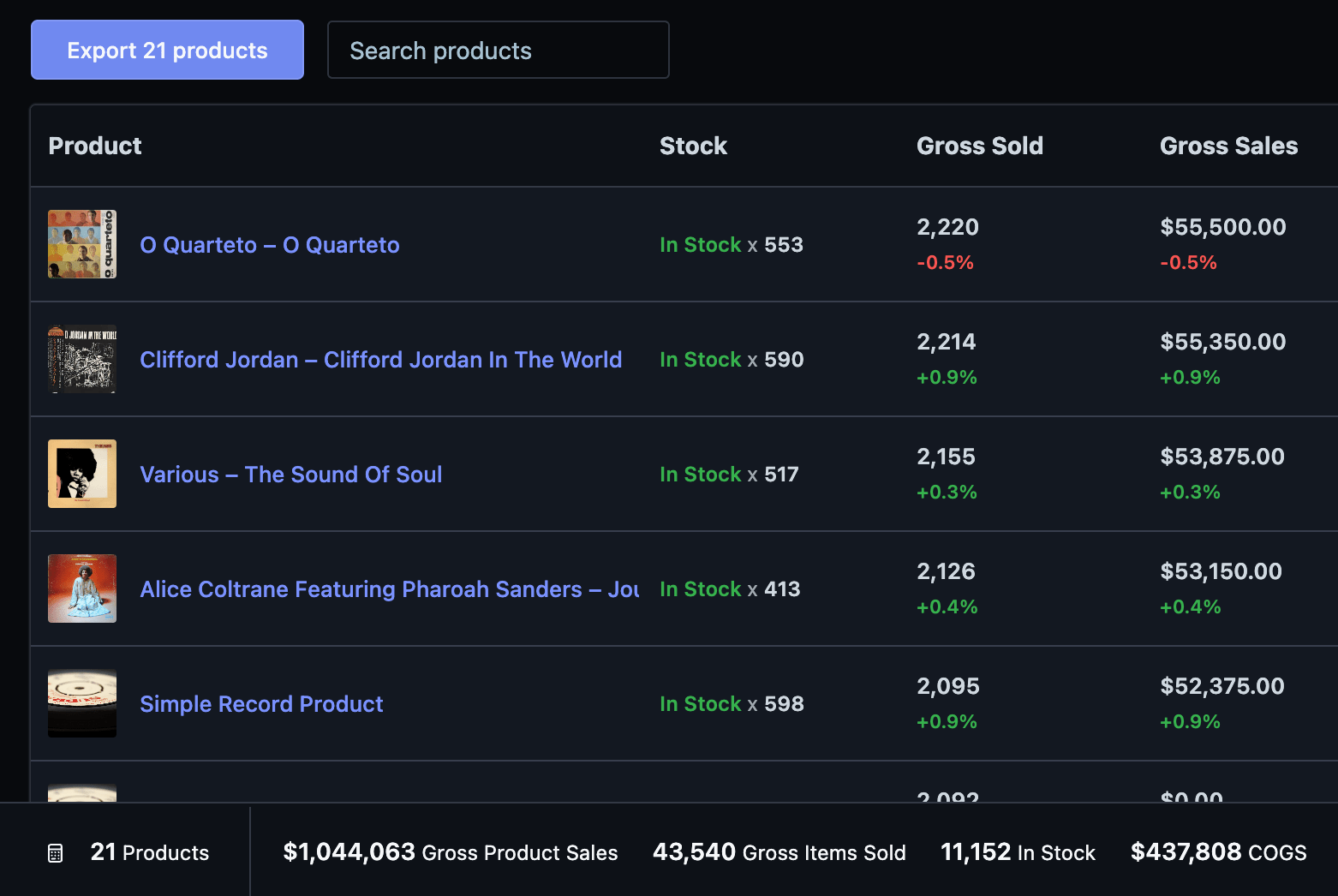Sort by the Gross Sales column header
This screenshot has width=1338, height=896.
(1227, 146)
